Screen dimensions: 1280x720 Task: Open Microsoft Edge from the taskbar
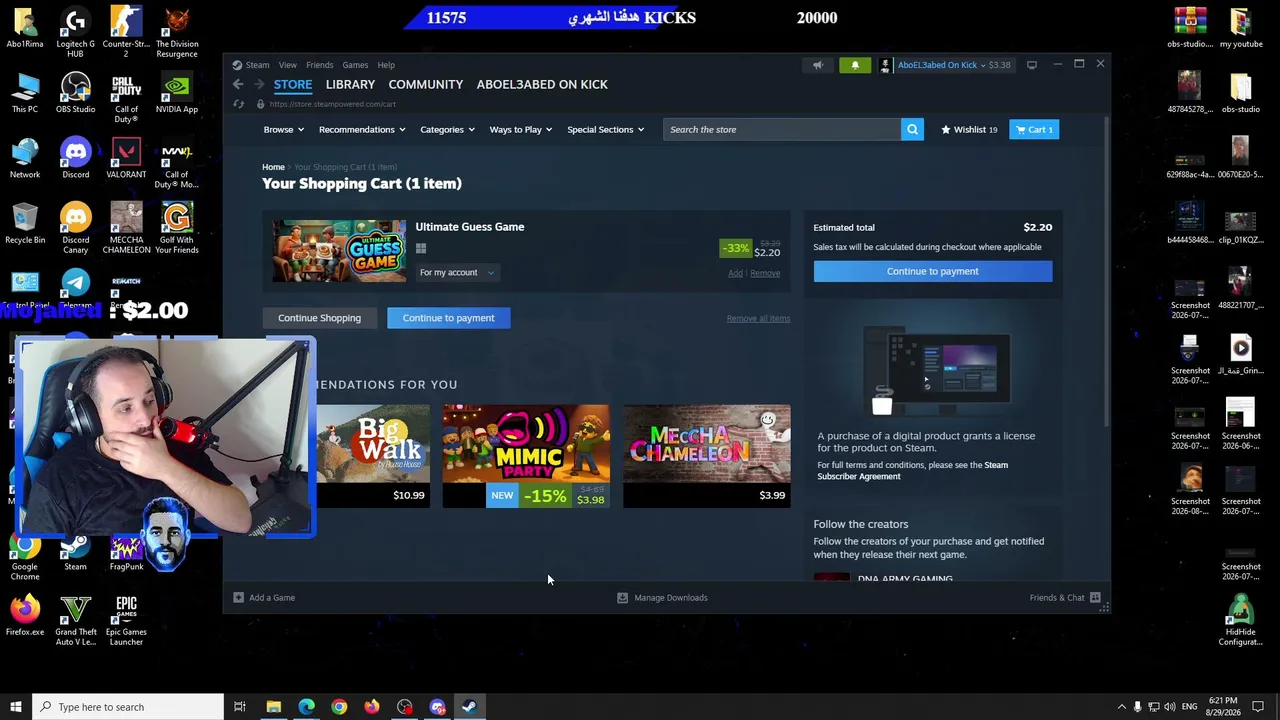click(x=306, y=707)
